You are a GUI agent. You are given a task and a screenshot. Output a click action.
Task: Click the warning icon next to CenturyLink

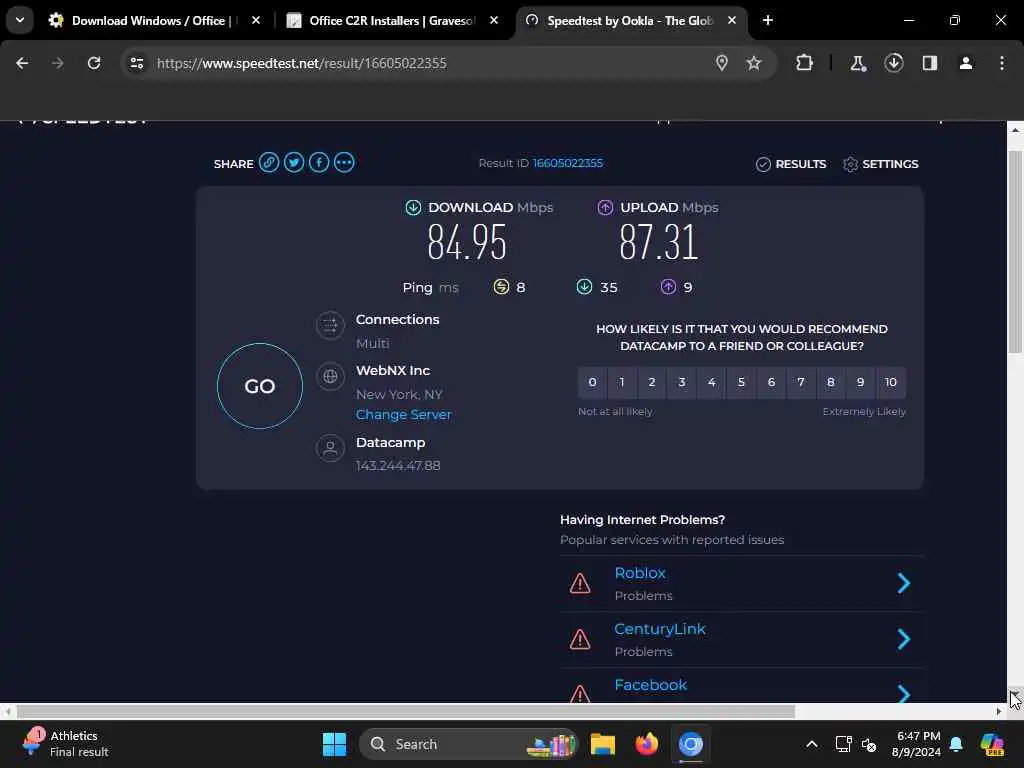coord(580,639)
